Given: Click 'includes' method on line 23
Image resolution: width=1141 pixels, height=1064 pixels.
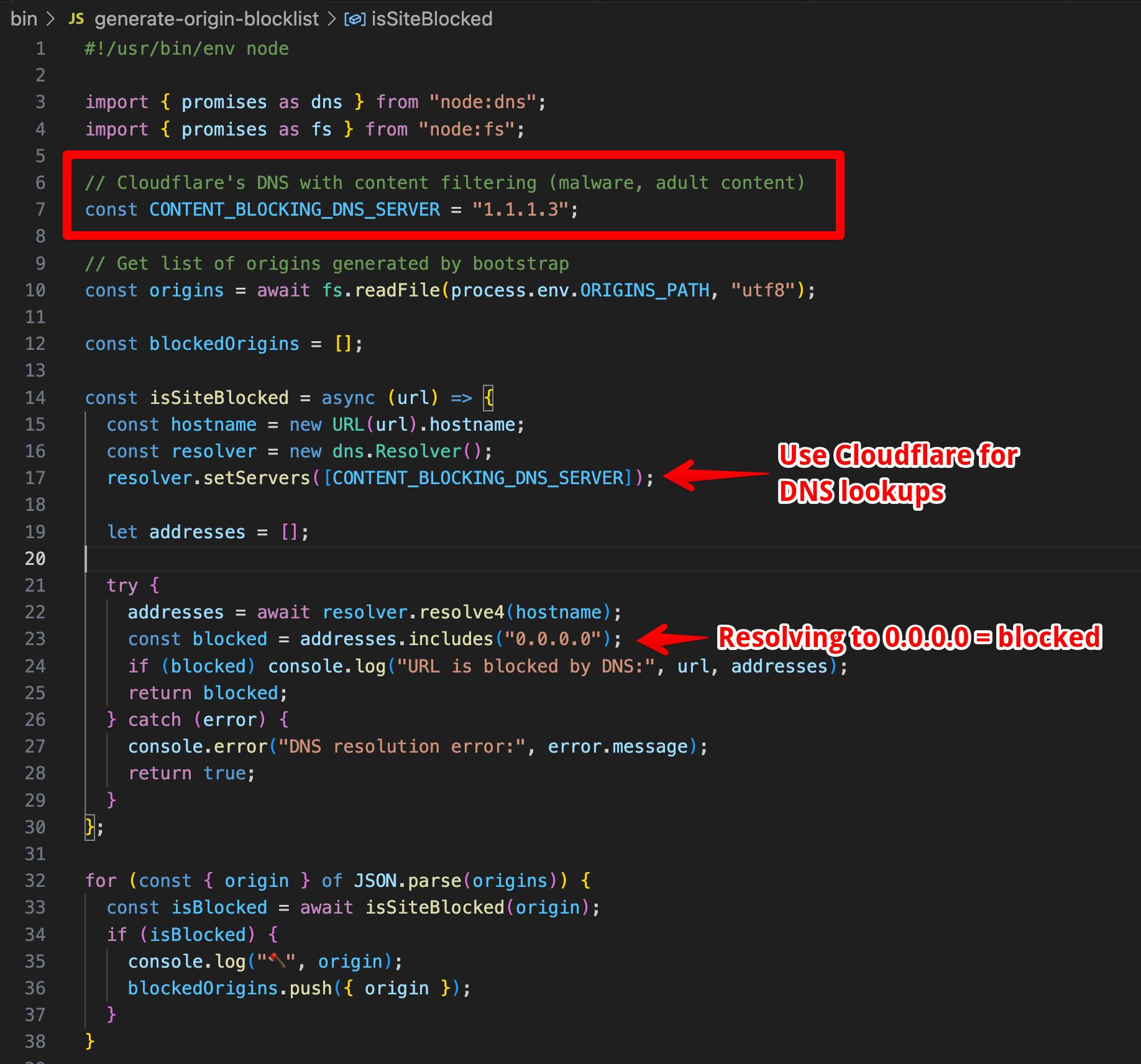Looking at the screenshot, I should point(451,639).
